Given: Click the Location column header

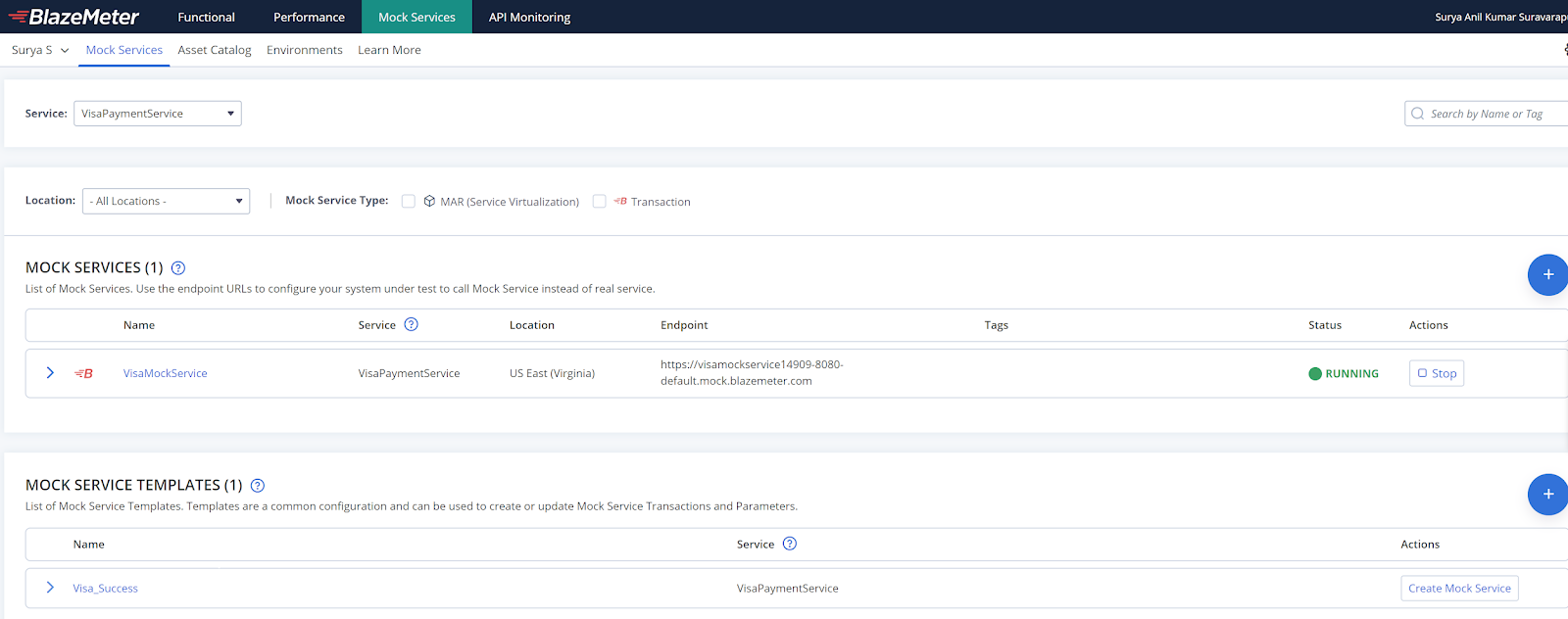Looking at the screenshot, I should 532,325.
